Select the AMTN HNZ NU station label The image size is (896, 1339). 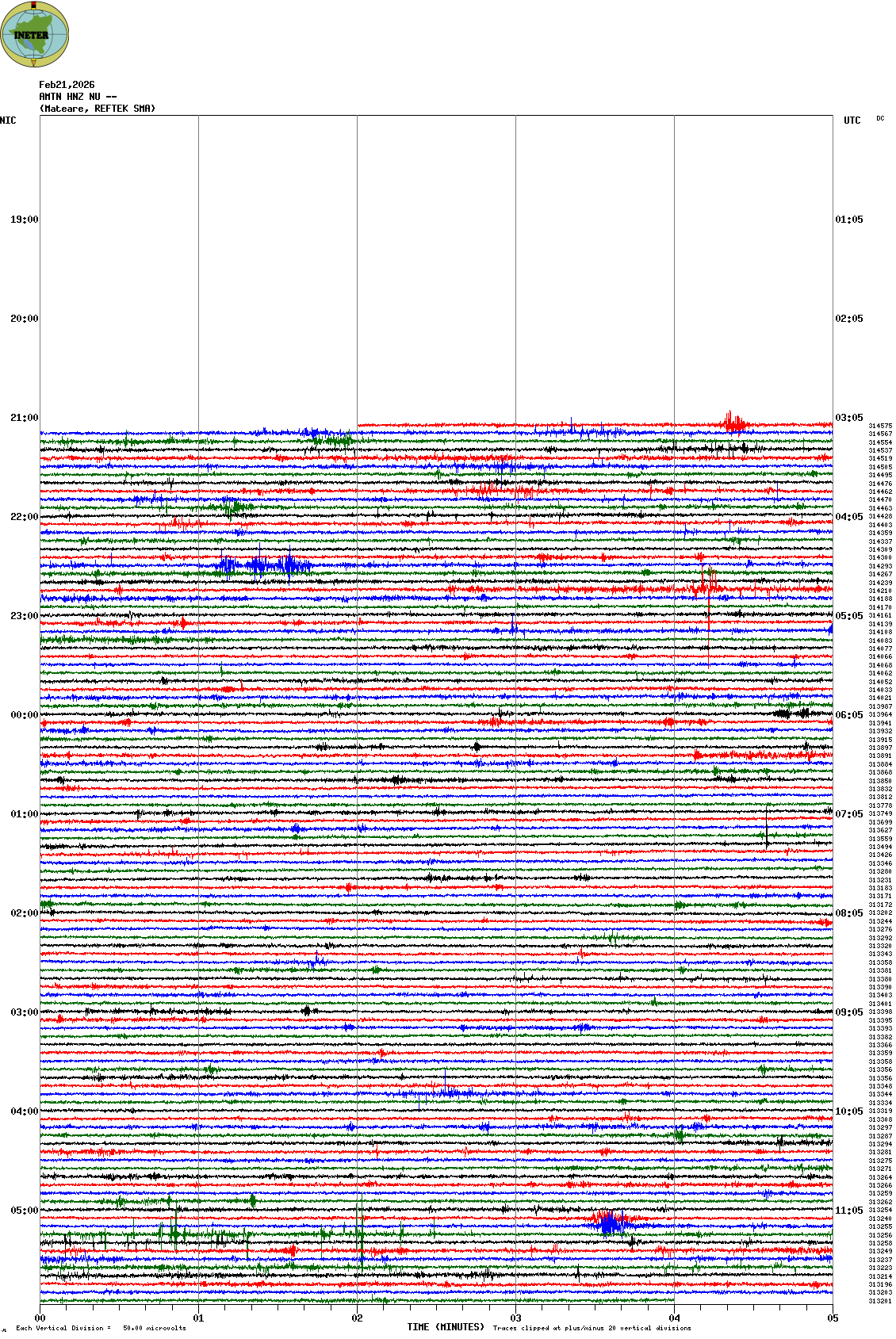77,97
